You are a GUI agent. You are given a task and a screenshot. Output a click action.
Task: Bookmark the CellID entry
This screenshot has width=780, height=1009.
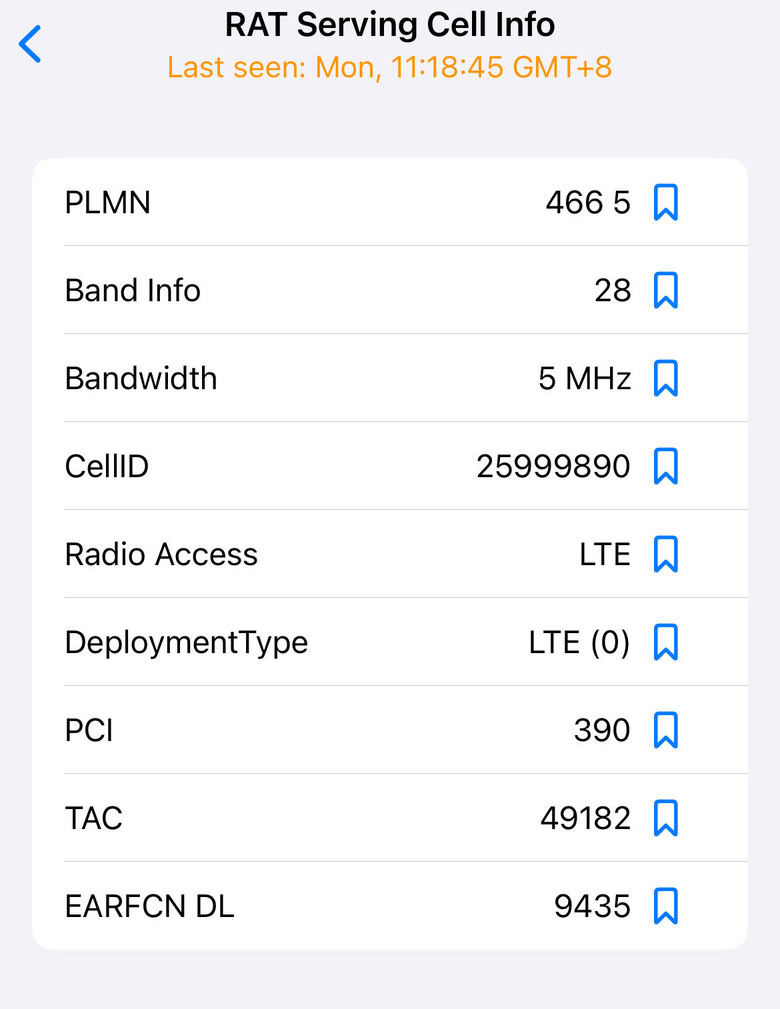click(x=665, y=466)
